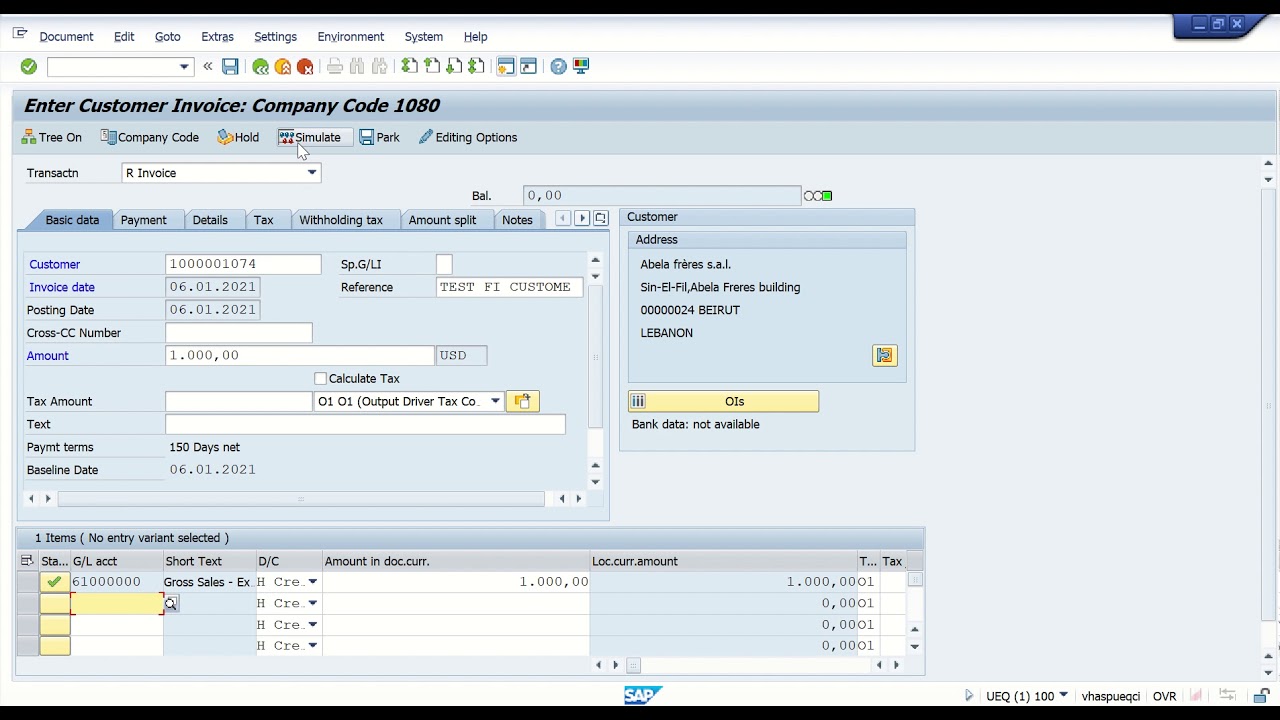Open the Goto menu
The height and width of the screenshot is (720, 1280).
[x=168, y=37]
